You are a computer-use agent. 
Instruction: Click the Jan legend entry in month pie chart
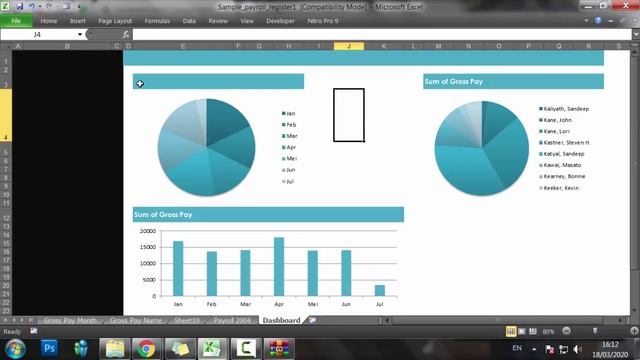pos(288,113)
